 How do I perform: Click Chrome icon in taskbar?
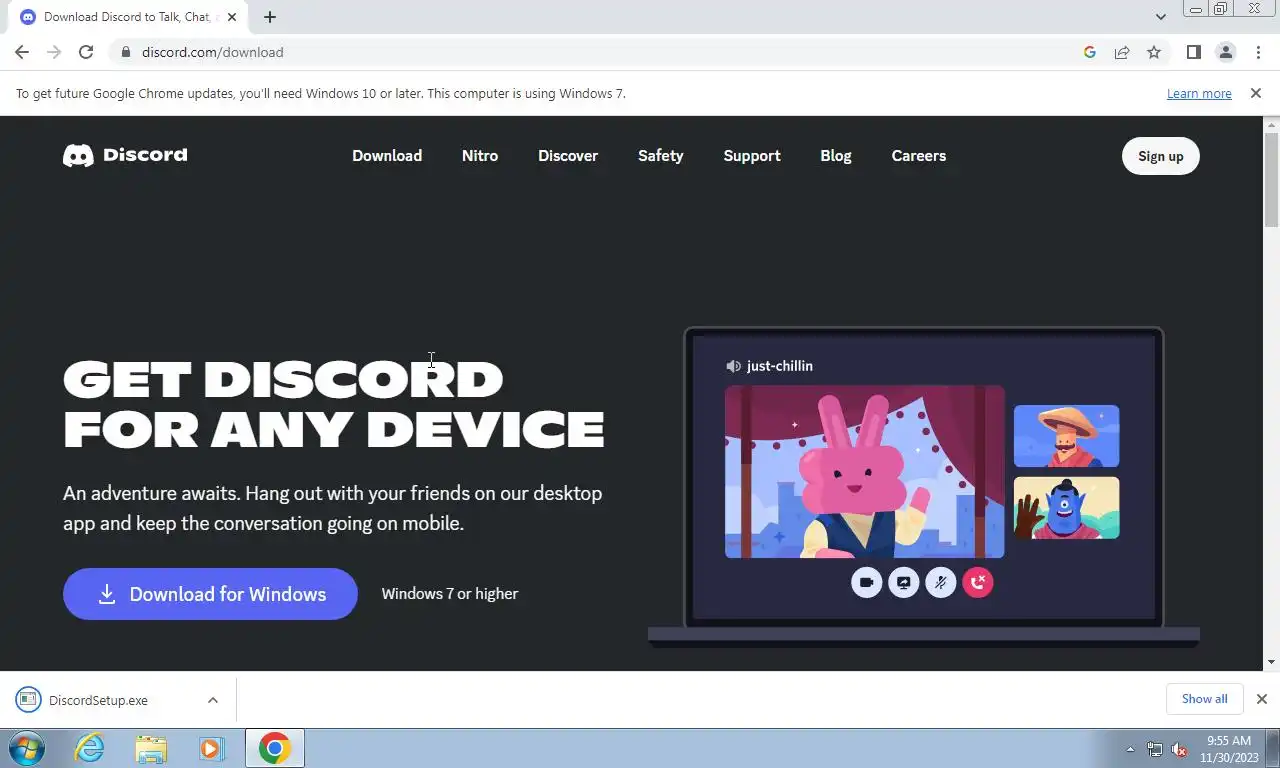[x=274, y=748]
